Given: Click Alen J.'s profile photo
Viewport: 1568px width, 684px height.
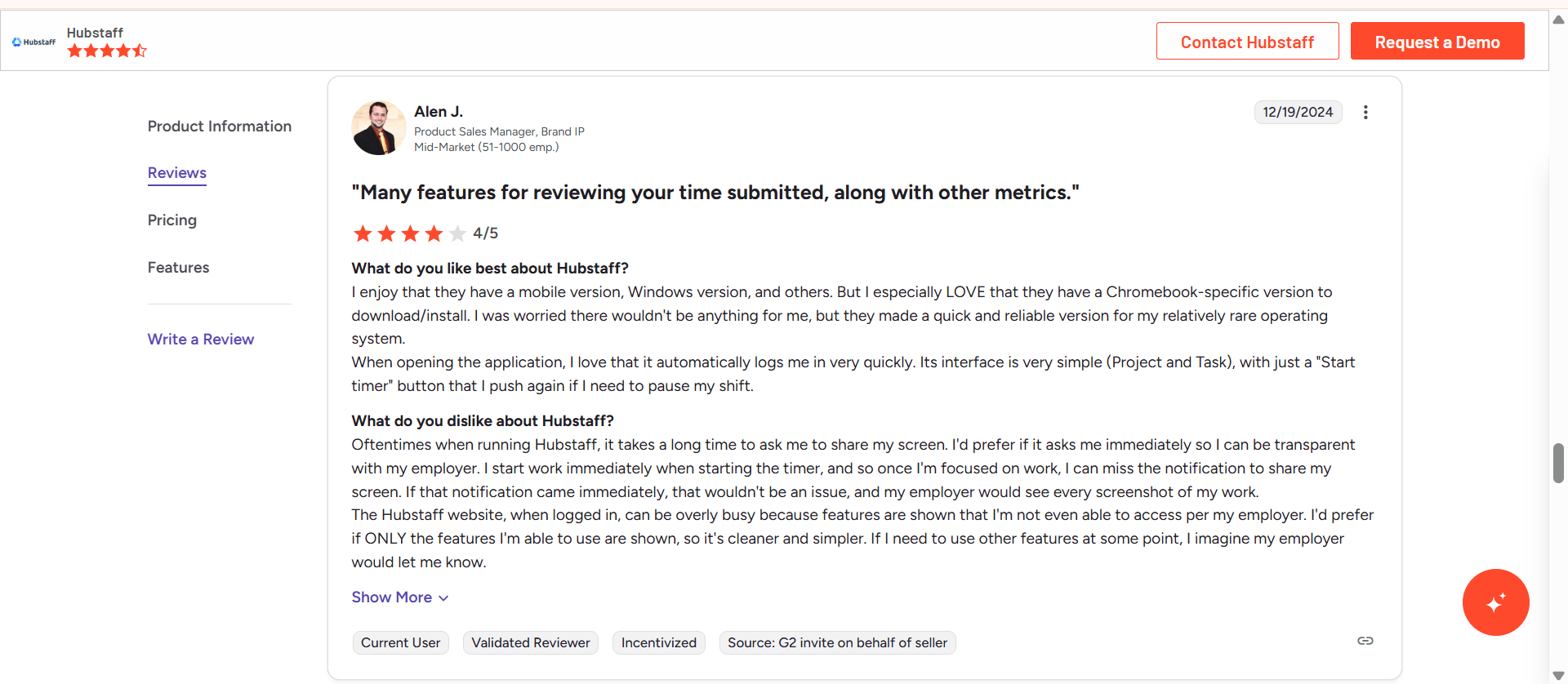Looking at the screenshot, I should tap(378, 128).
